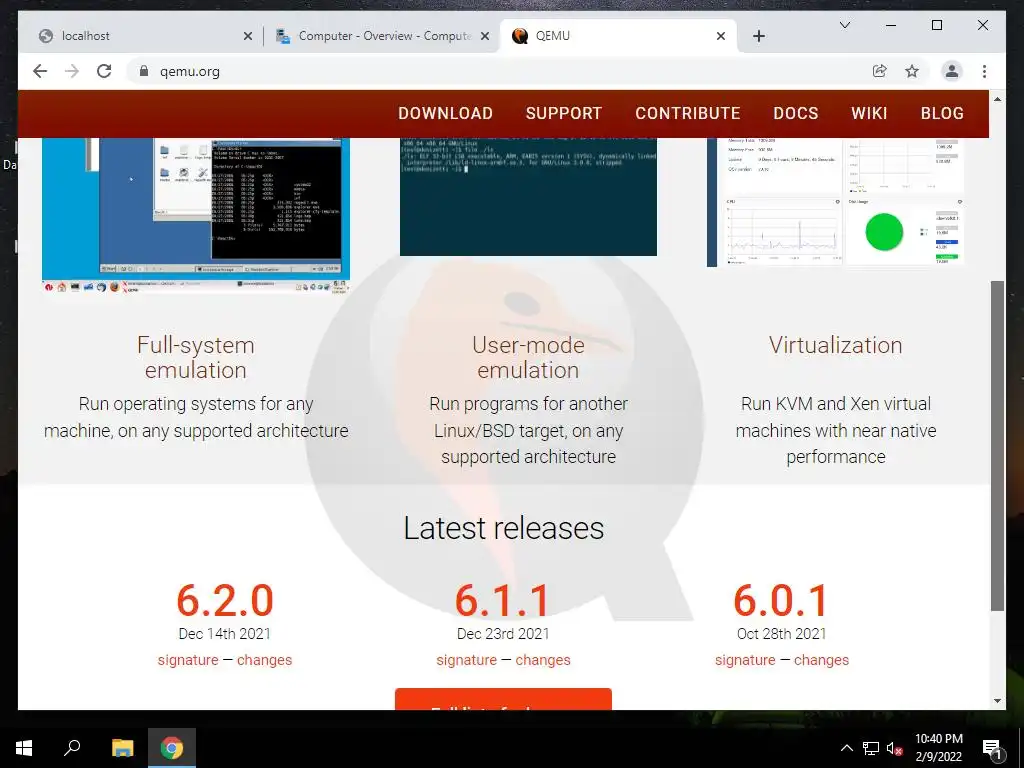Open the signature link for 6.0.1

click(x=745, y=660)
